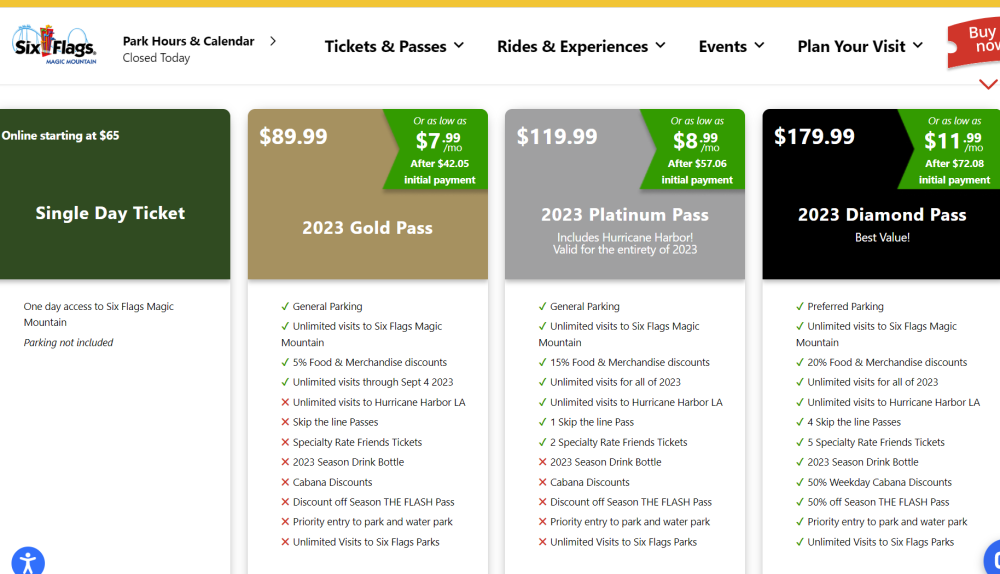Expand the Rides & Experiences dropdown
Image resolution: width=1000 pixels, height=574 pixels.
pyautogui.click(x=581, y=46)
